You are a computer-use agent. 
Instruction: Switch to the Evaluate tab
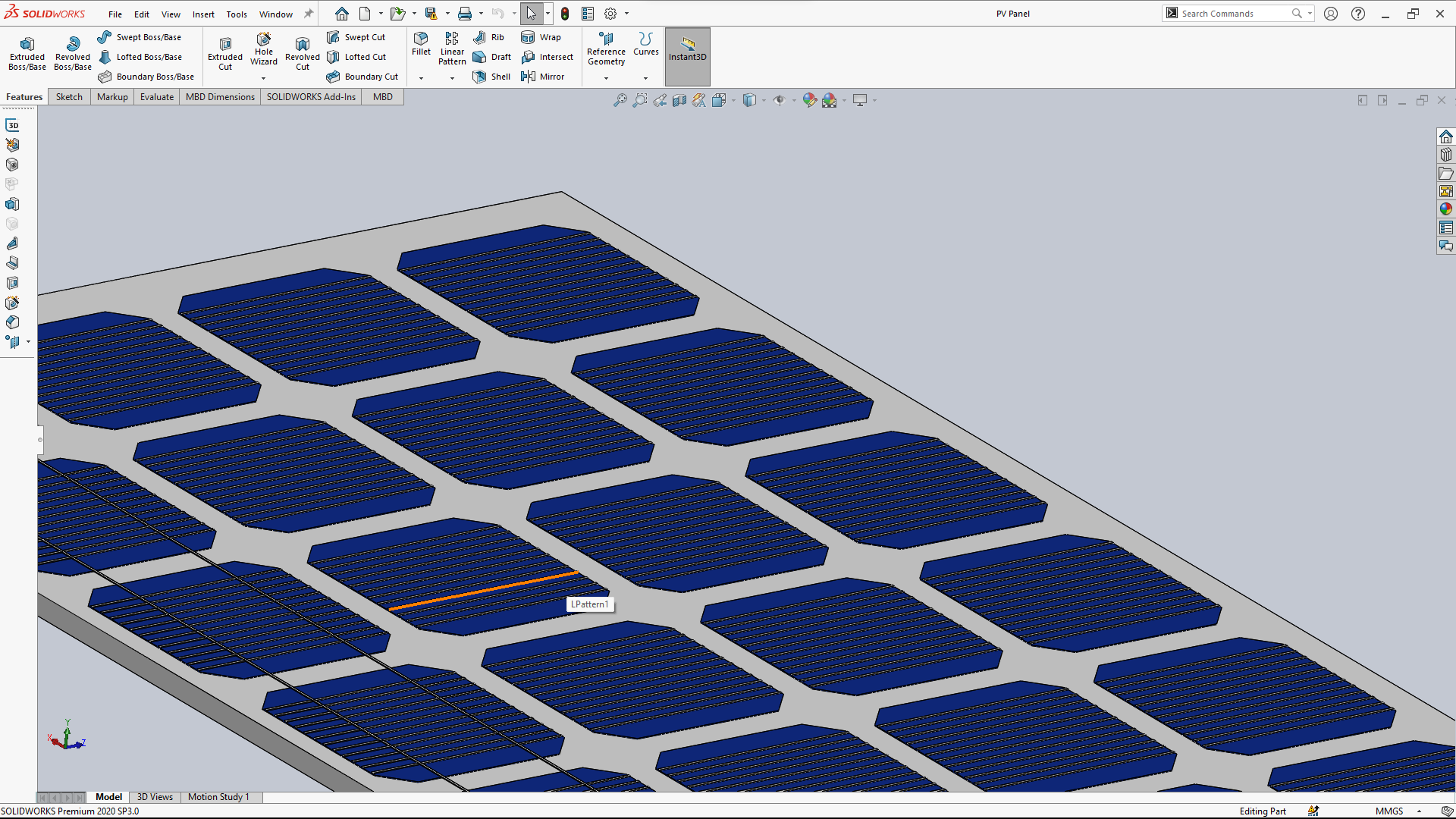[157, 97]
